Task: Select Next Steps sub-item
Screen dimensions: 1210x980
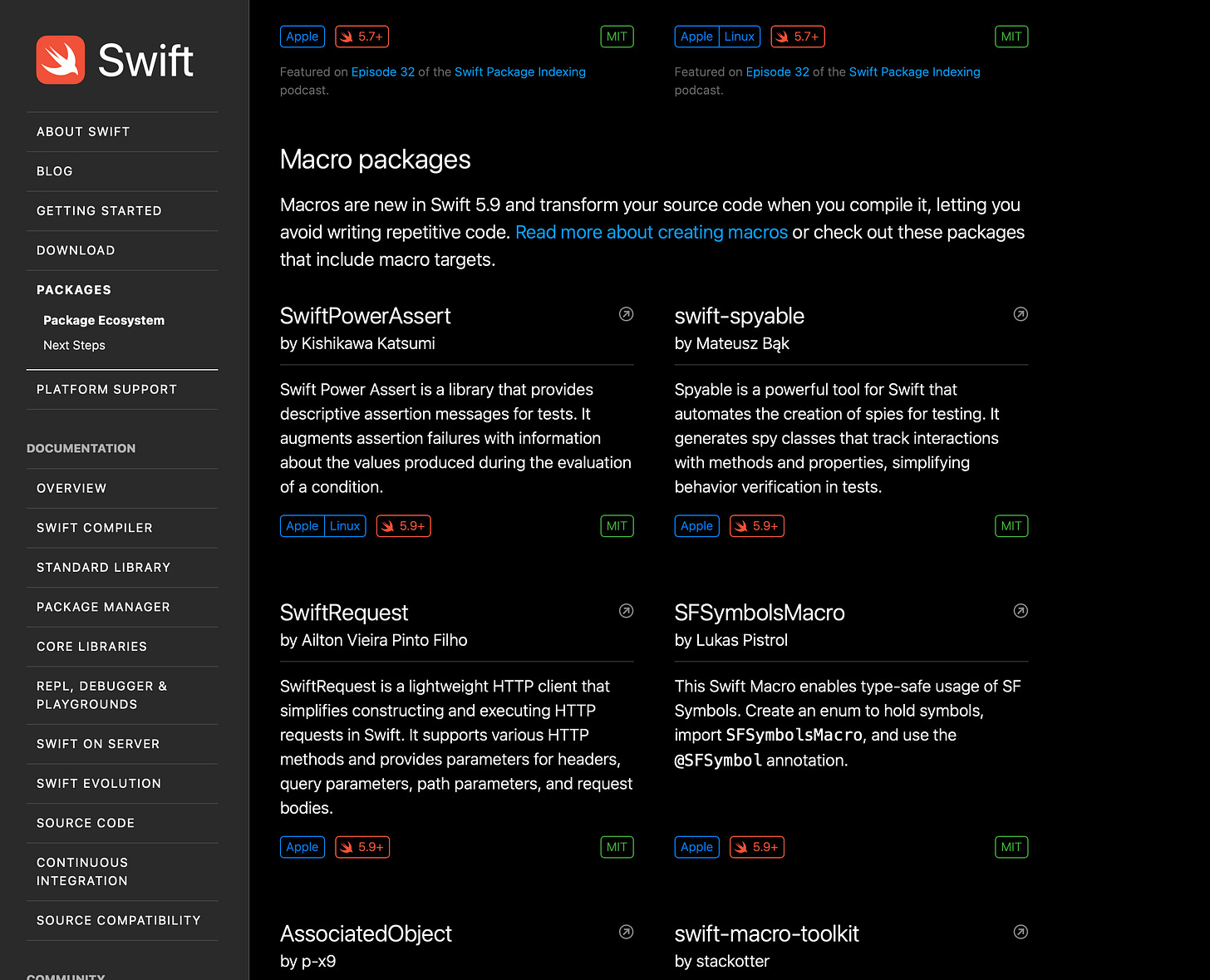Action: (x=74, y=345)
